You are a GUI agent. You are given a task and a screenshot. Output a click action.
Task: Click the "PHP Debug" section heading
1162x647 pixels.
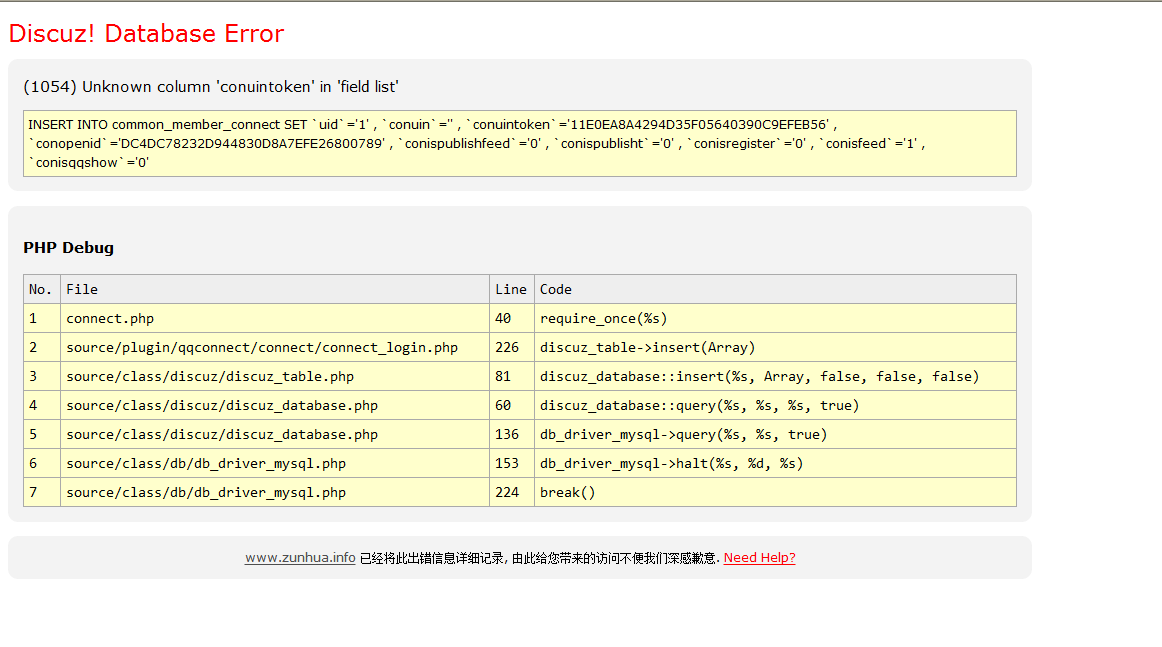68,248
